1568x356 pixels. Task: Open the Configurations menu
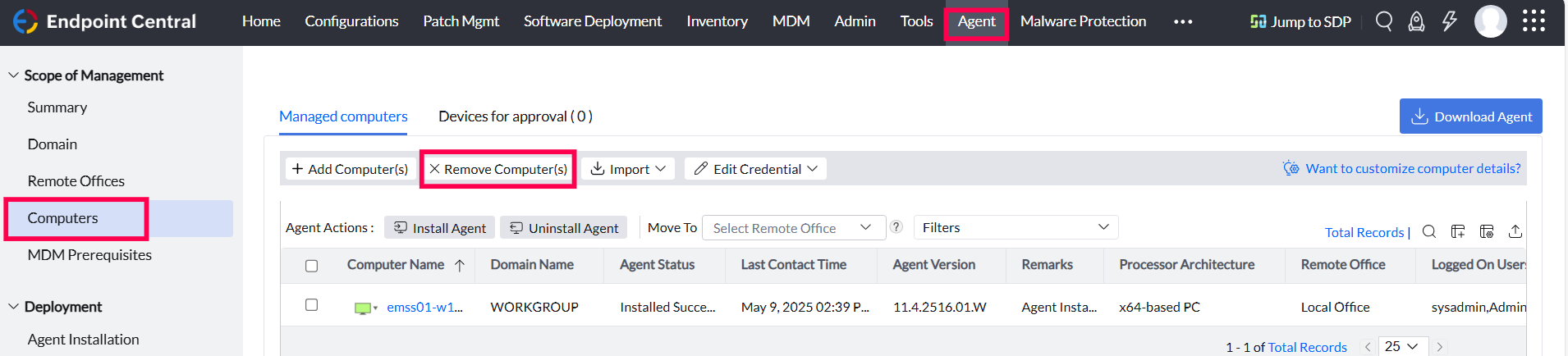(351, 21)
